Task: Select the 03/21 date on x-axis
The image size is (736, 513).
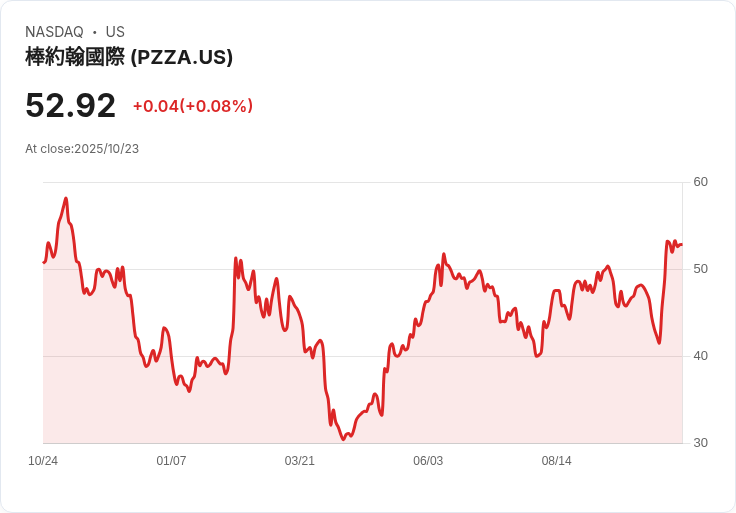Action: point(299,461)
